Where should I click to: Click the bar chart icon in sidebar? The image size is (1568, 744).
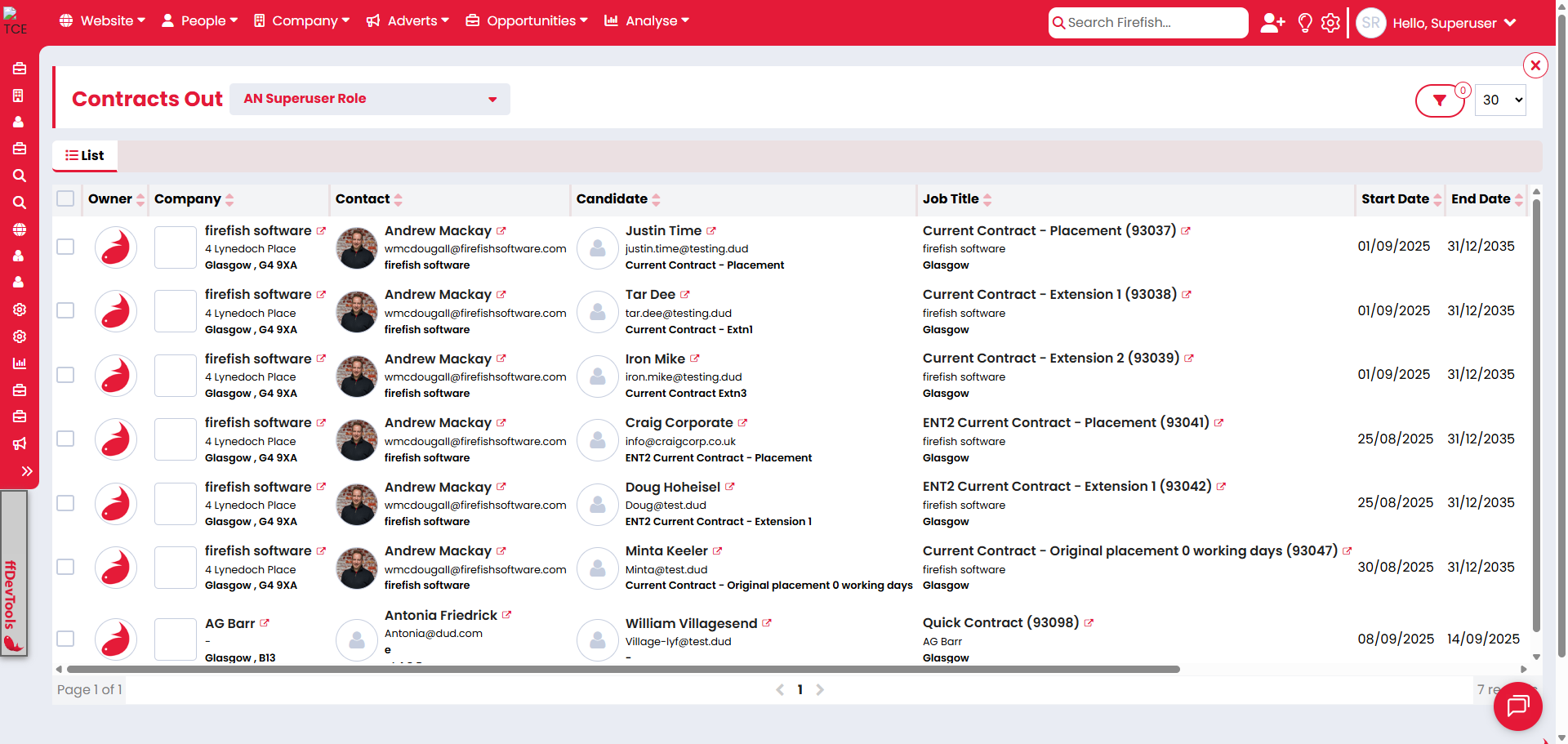pos(20,363)
